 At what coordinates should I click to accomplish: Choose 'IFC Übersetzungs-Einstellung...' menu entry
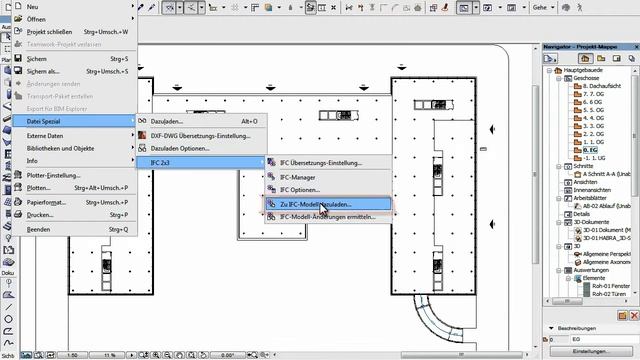(x=328, y=162)
